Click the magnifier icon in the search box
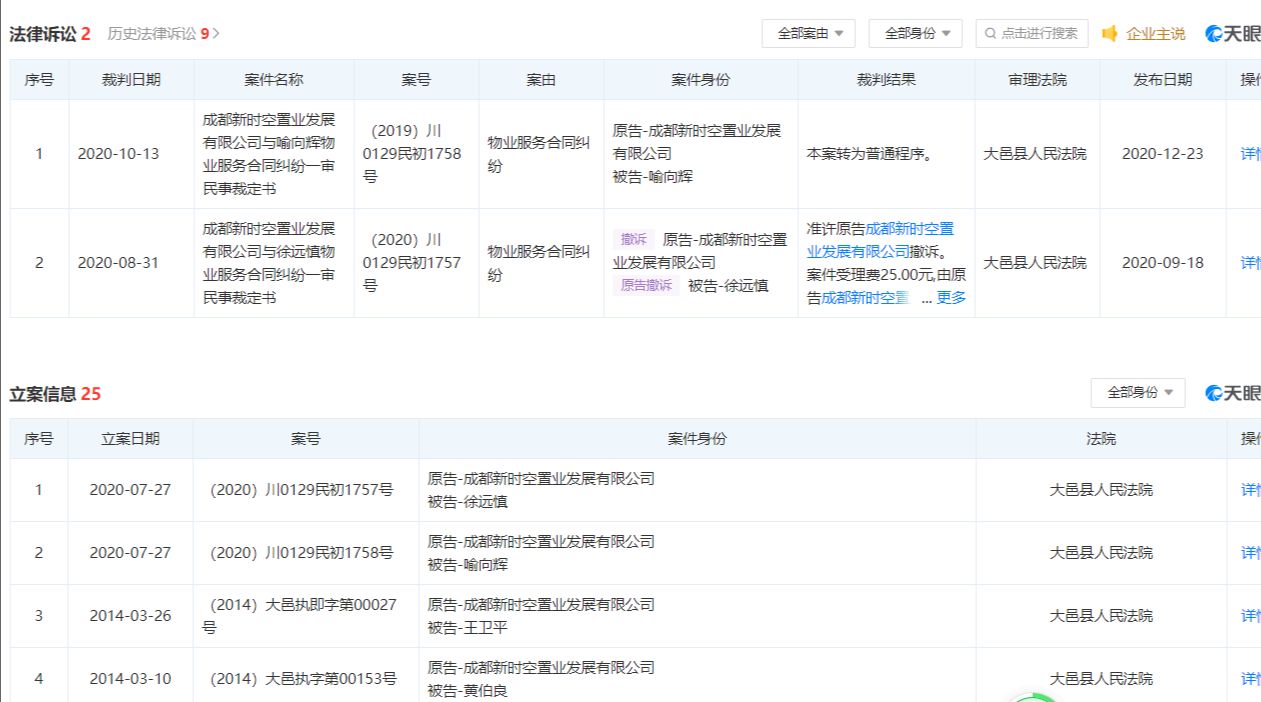 991,34
